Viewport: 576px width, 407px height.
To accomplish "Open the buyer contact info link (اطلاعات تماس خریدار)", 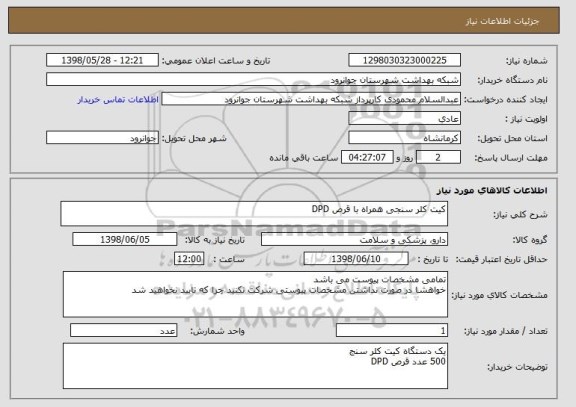I will [x=118, y=100].
